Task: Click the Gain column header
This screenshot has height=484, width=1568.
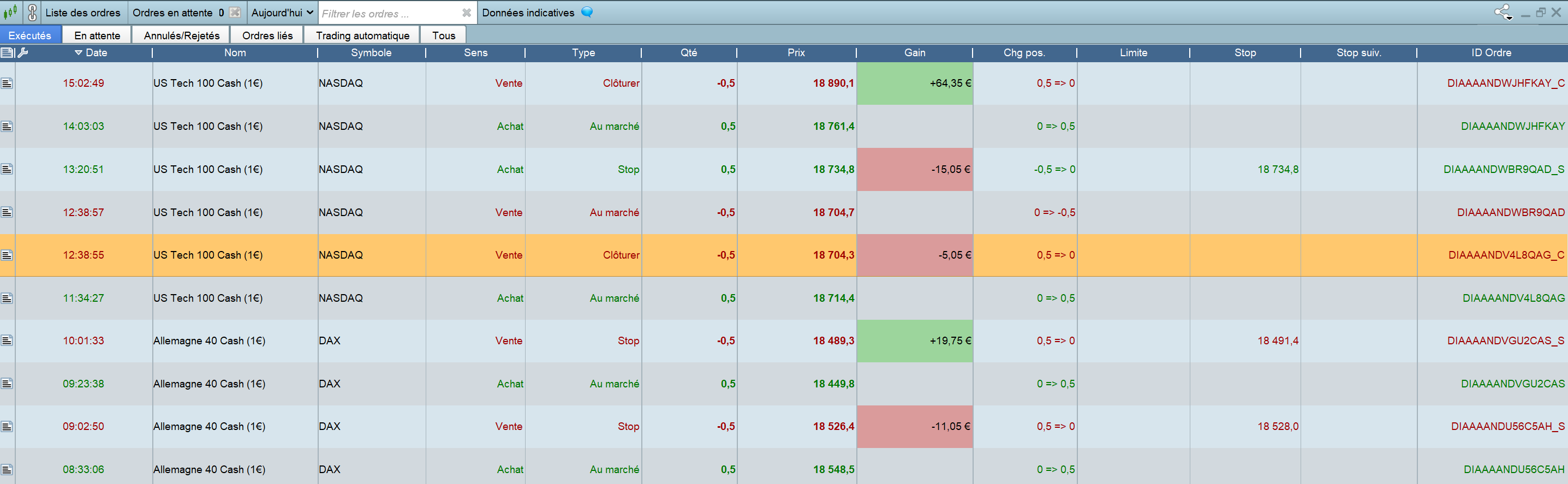Action: pyautogui.click(x=914, y=53)
